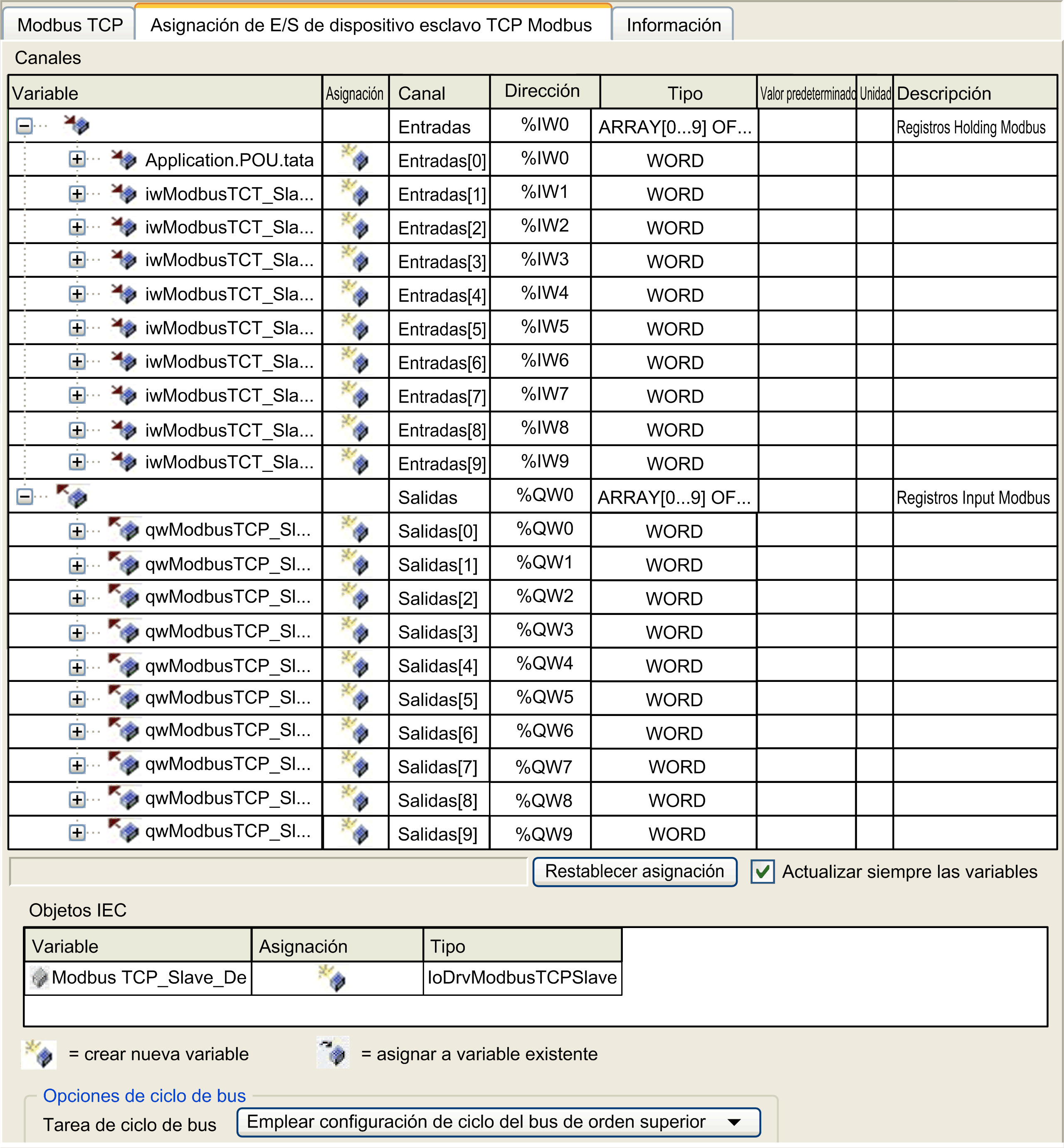Click the assignment icon for Salidas[1]

coord(355,563)
